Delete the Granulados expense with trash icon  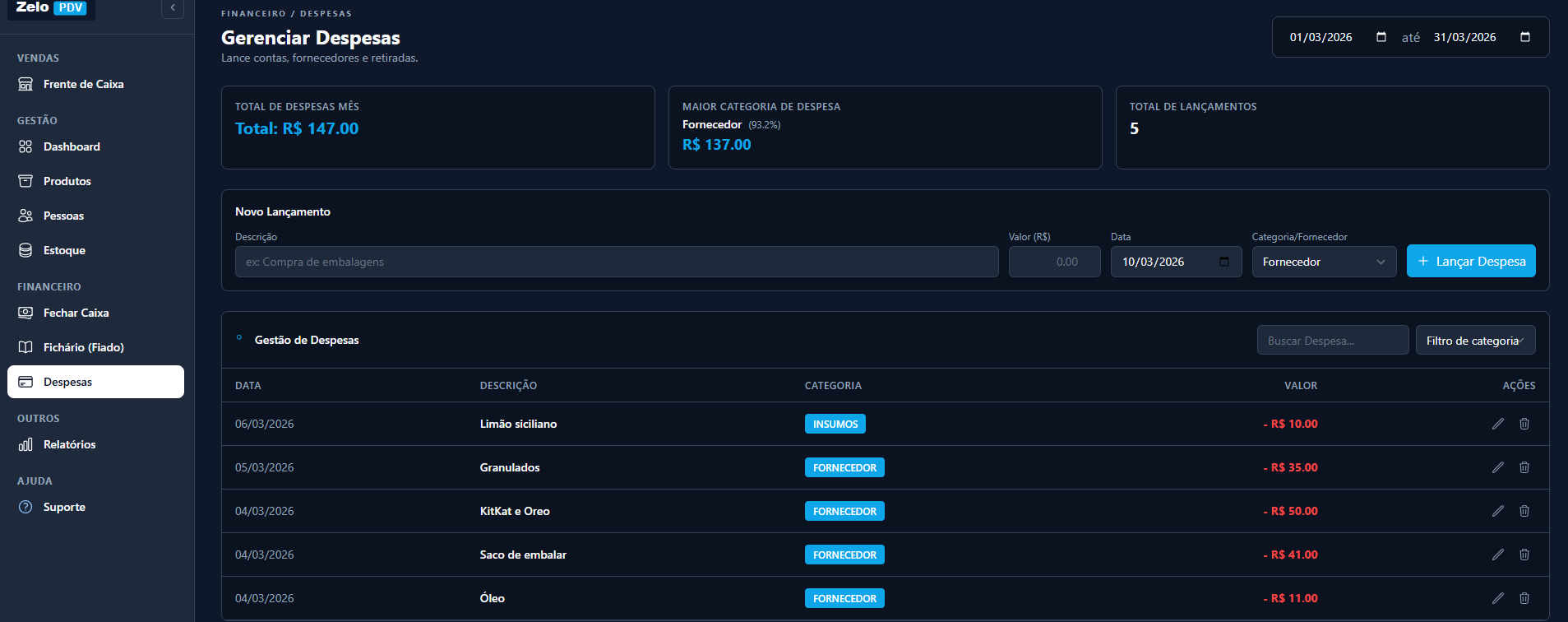[x=1524, y=467]
